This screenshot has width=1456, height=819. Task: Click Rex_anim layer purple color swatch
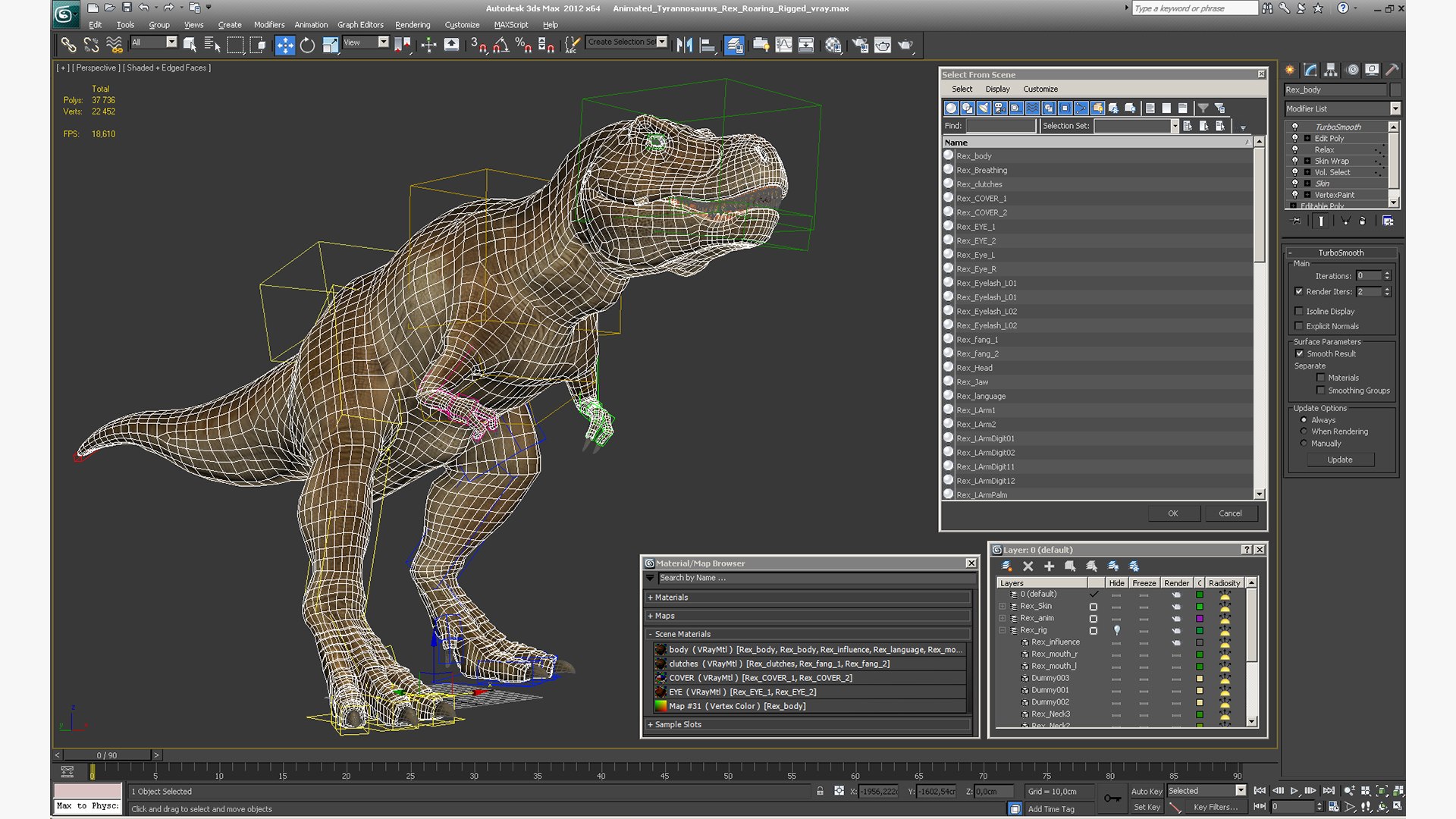point(1200,618)
